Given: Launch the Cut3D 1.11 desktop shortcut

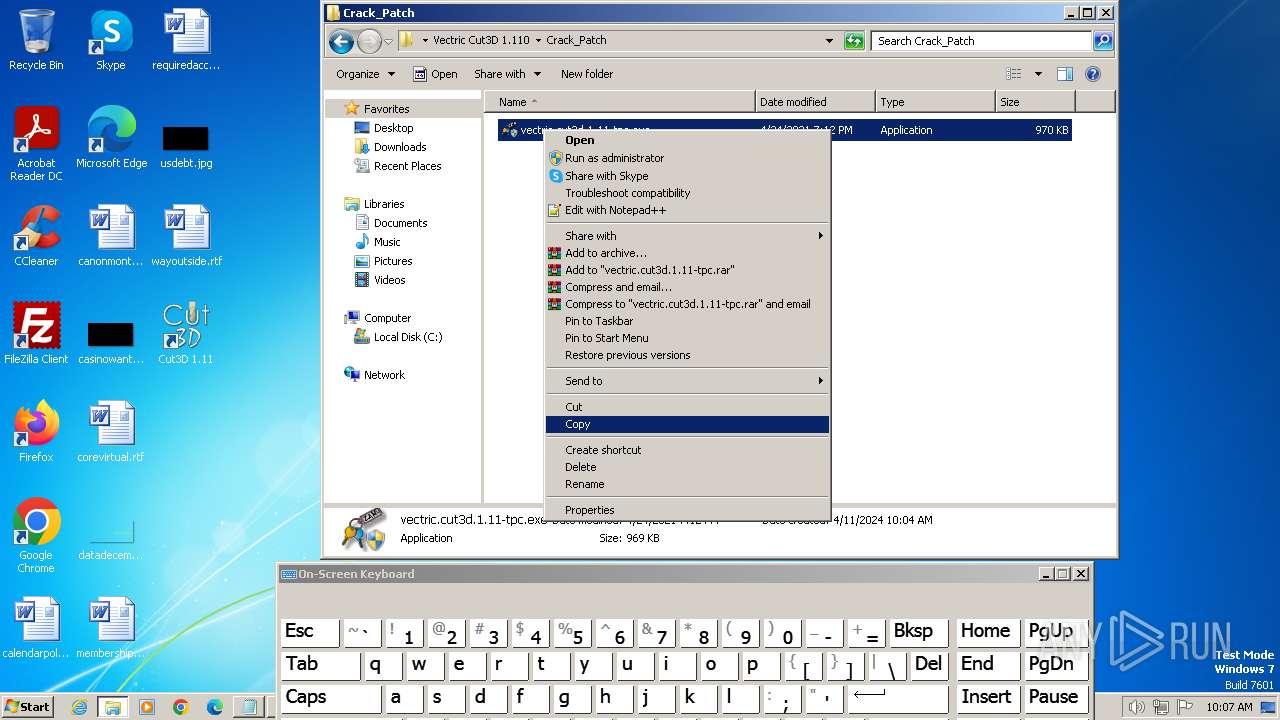Looking at the screenshot, I should 186,334.
